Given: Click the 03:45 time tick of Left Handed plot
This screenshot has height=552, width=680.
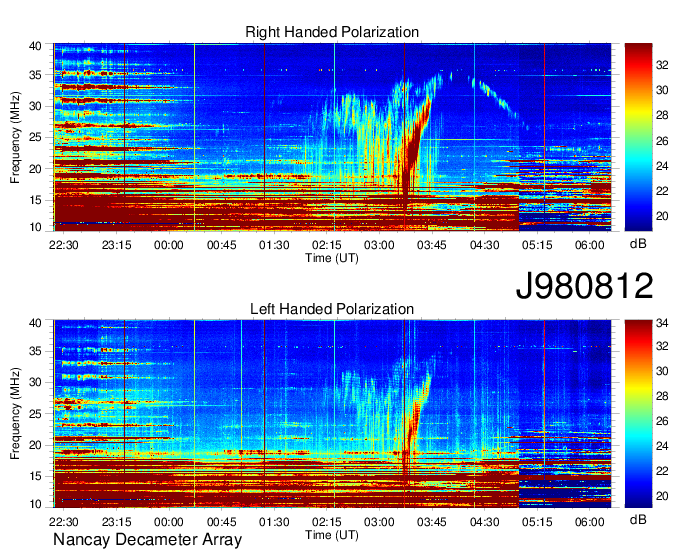Looking at the screenshot, I should (x=432, y=522).
